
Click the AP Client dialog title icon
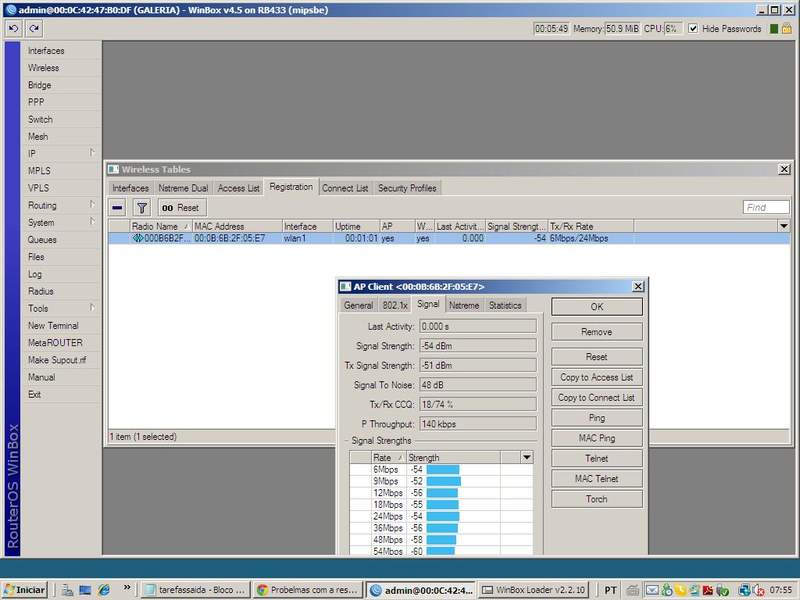(x=345, y=287)
